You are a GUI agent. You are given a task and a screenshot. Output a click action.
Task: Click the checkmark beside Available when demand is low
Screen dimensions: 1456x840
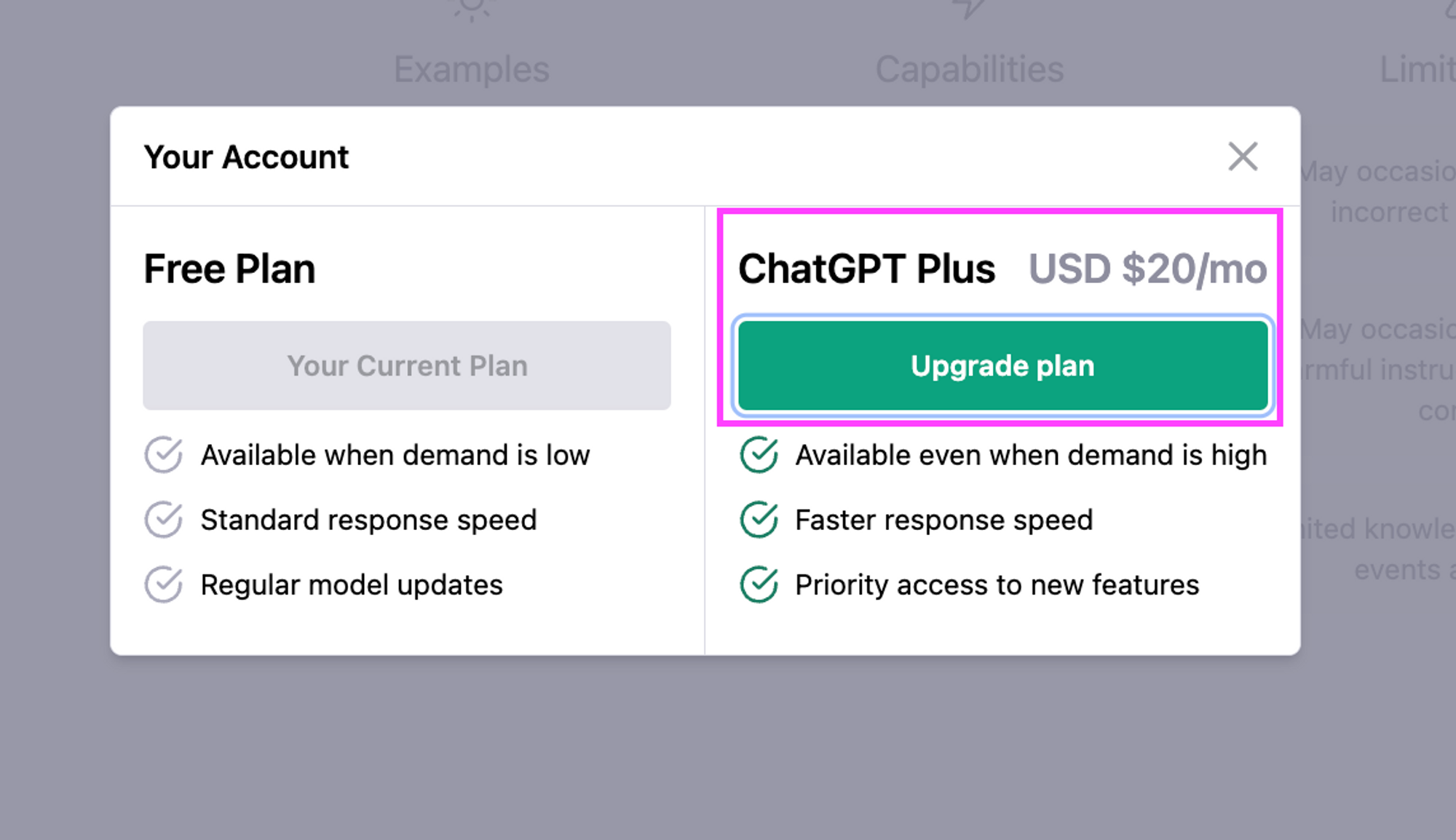tap(165, 455)
